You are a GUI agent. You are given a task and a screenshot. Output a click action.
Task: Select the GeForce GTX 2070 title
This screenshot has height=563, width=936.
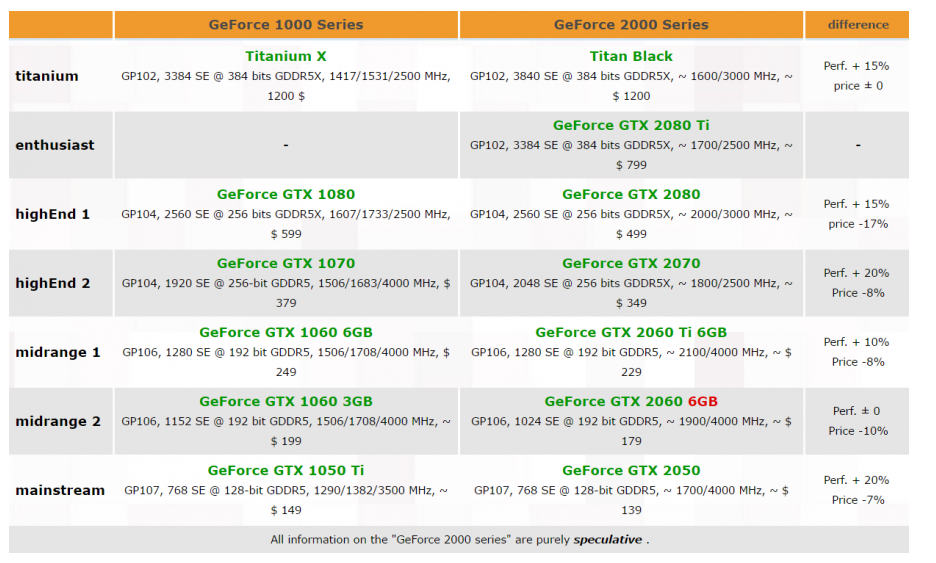coord(631,263)
